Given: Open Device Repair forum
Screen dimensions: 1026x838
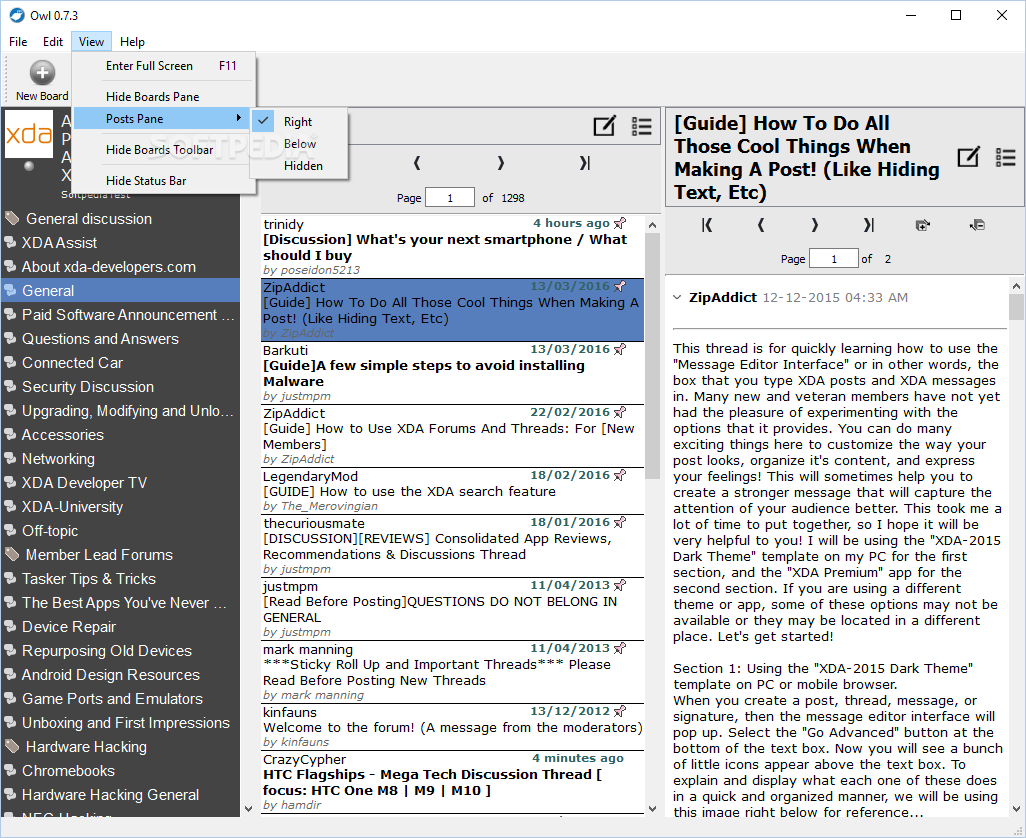Looking at the screenshot, I should (121, 627).
